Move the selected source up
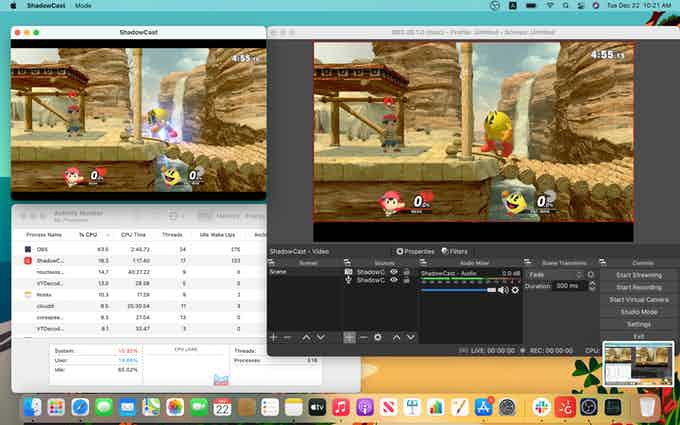Image resolution: width=680 pixels, height=425 pixels. point(396,337)
